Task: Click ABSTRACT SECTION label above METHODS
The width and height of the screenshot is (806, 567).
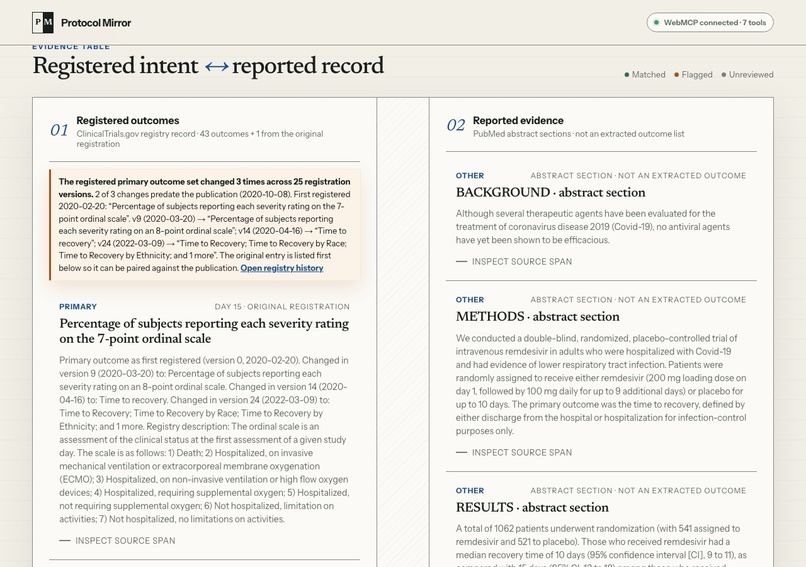Action: [638, 300]
